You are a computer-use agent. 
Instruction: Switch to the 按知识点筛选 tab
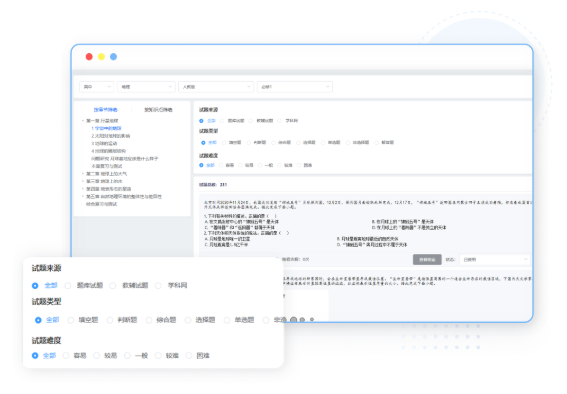point(158,110)
